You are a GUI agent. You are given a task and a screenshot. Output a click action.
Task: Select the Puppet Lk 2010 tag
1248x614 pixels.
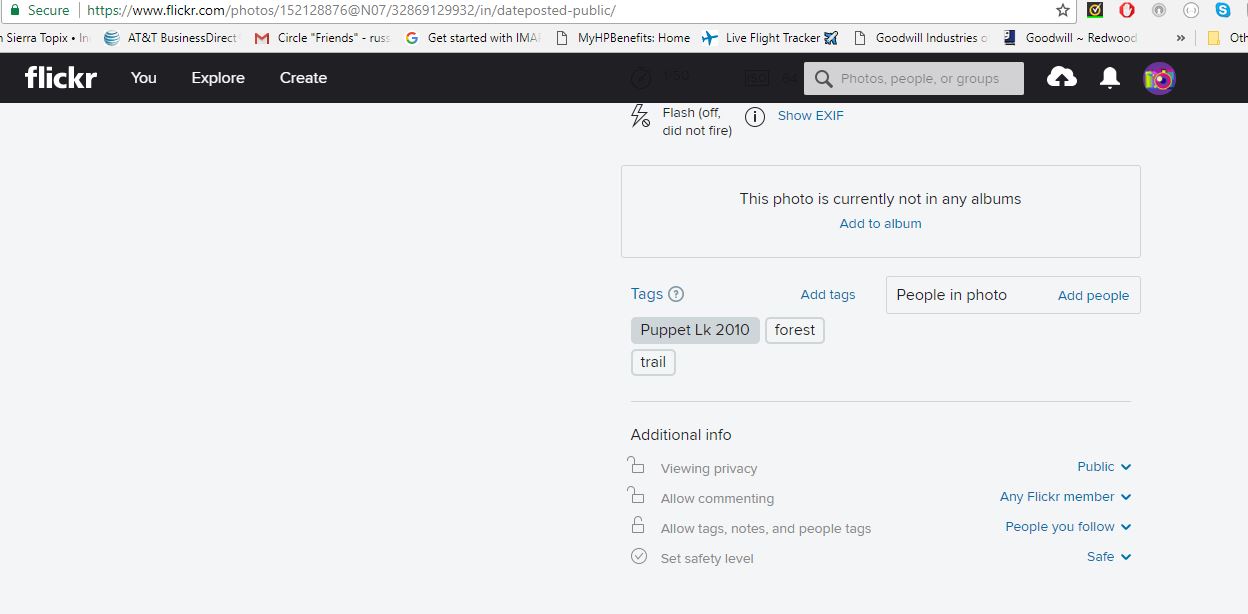tap(695, 330)
